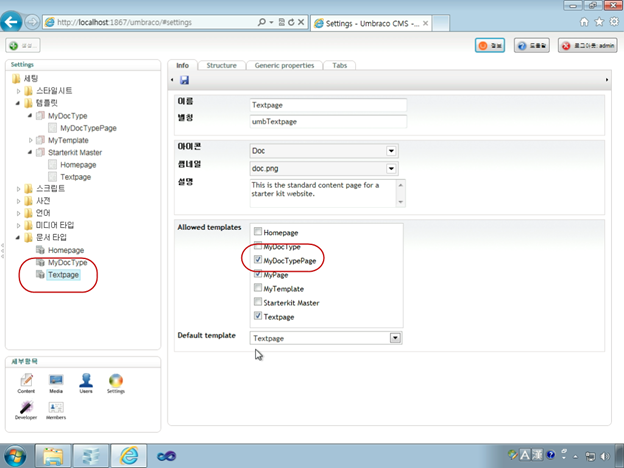Open the Settings section icon
The image size is (624, 468).
pyautogui.click(x=116, y=383)
